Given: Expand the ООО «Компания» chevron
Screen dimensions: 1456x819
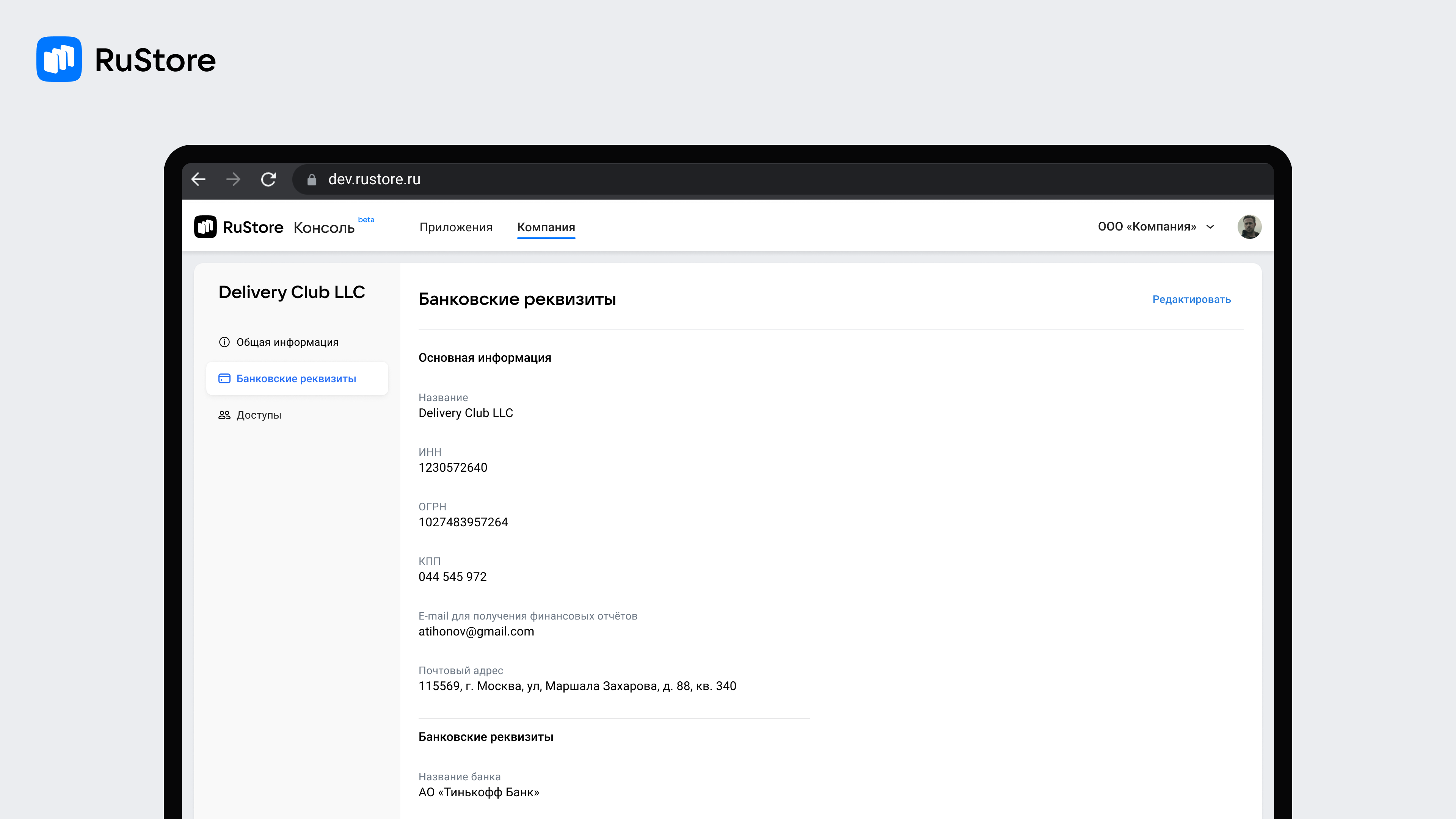Looking at the screenshot, I should [x=1210, y=227].
